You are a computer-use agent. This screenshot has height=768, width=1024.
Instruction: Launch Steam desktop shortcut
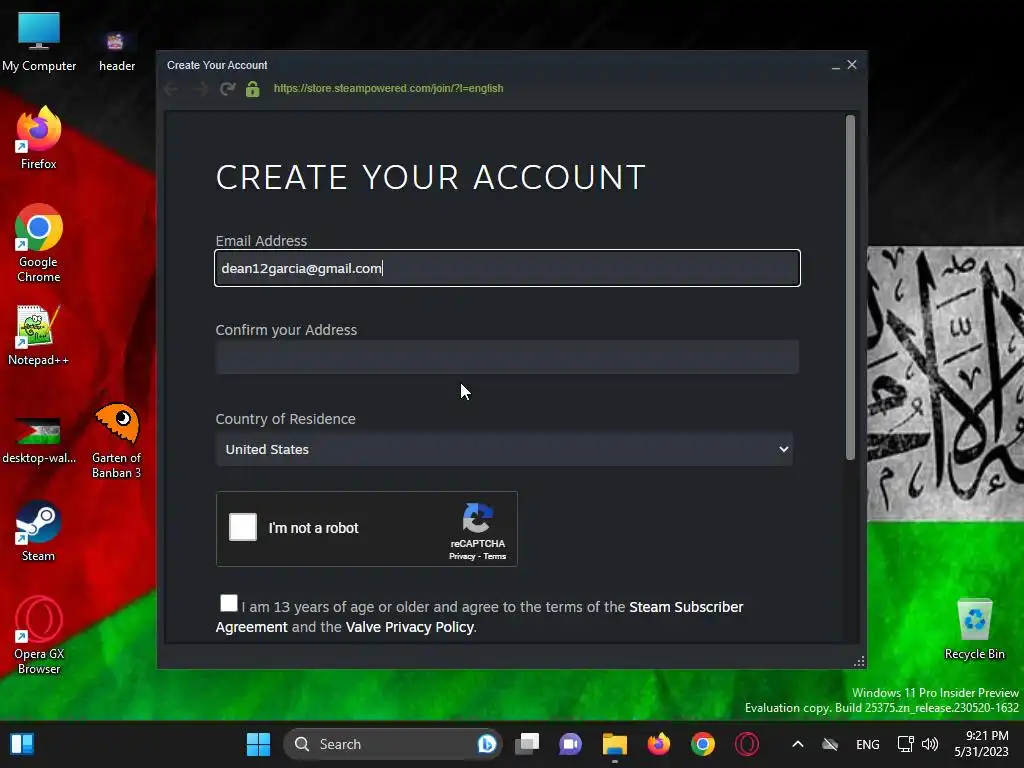[x=38, y=531]
